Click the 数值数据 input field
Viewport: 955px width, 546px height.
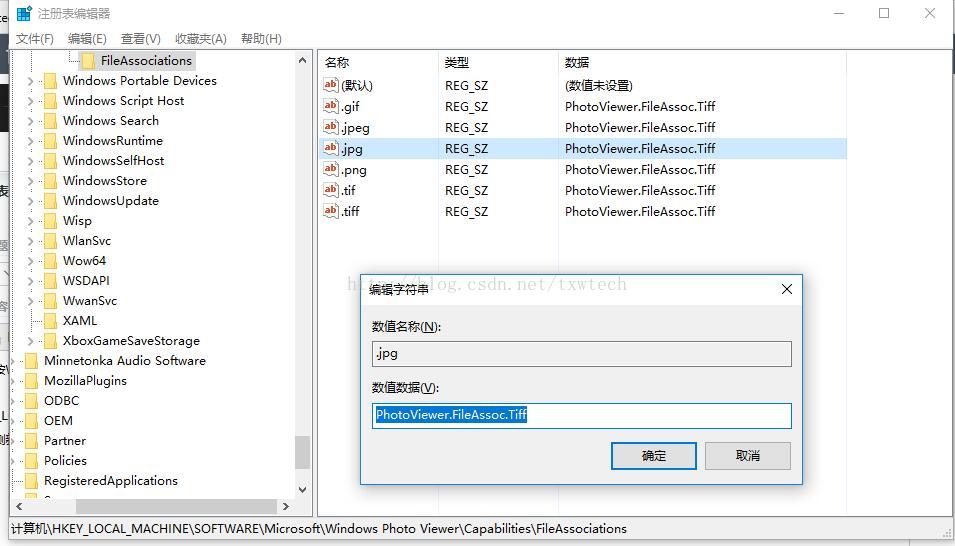tap(582, 416)
